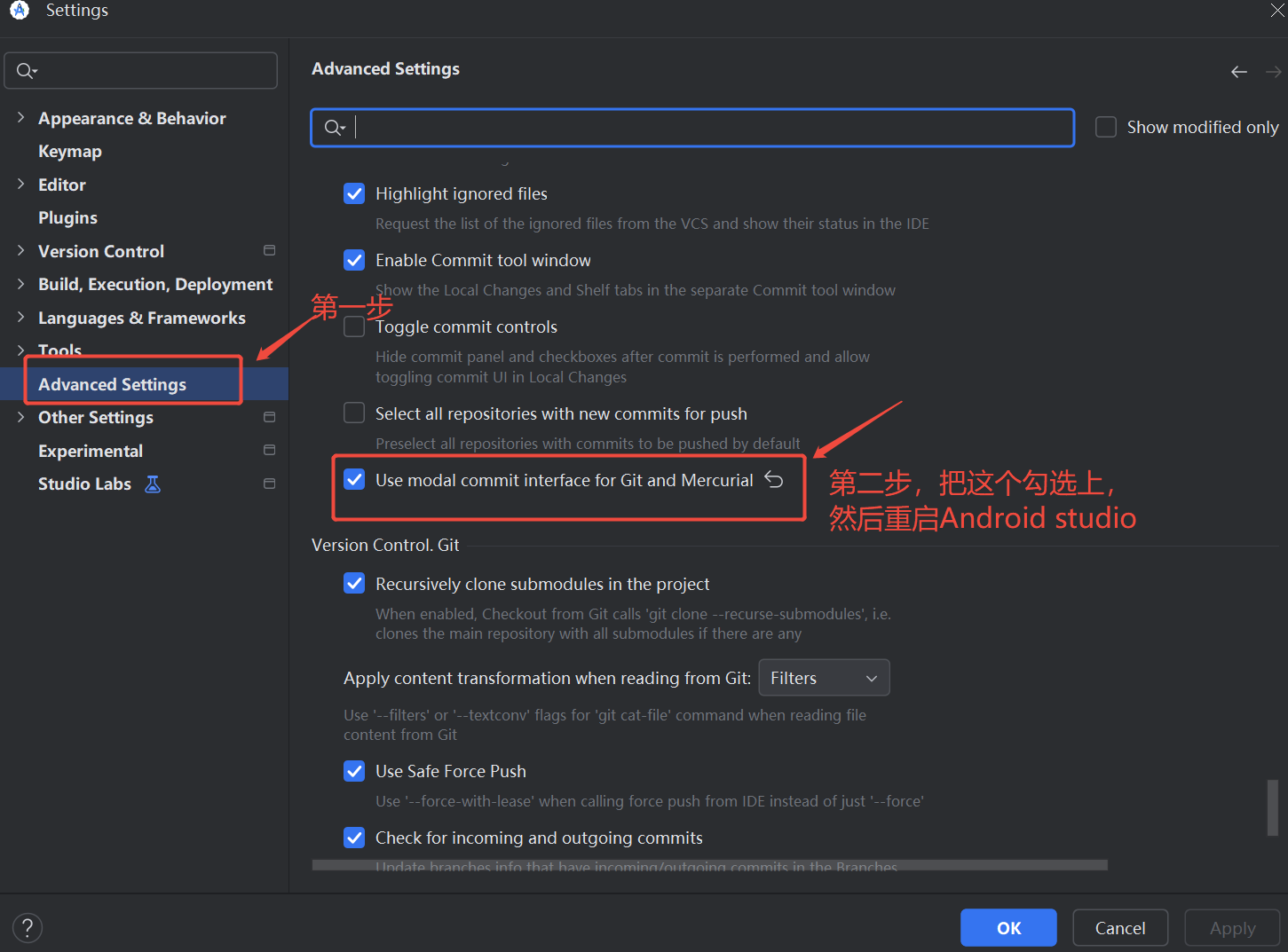1288x952 pixels.
Task: Navigate forward using the right arrow icon
Action: [1273, 71]
